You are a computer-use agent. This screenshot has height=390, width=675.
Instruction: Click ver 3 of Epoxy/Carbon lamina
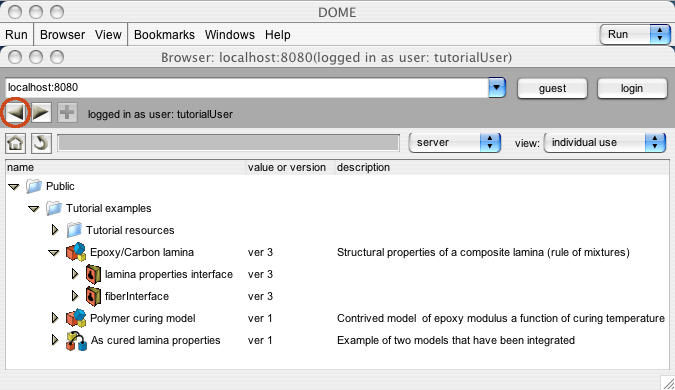(x=260, y=252)
